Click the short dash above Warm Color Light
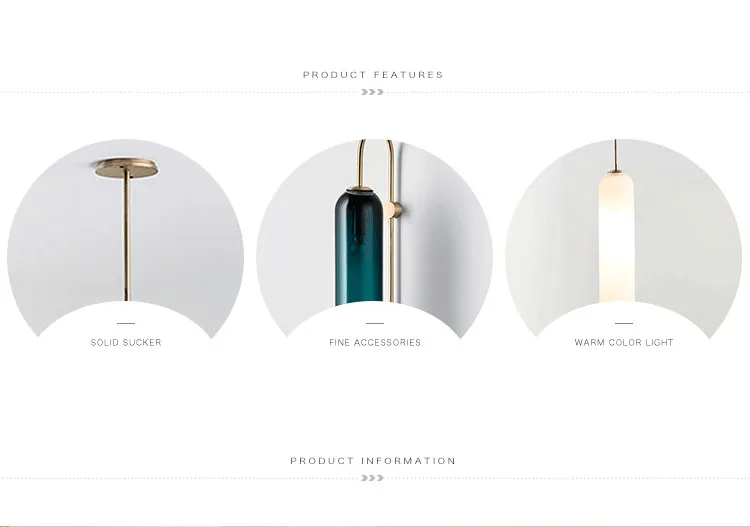The image size is (750, 527). [x=624, y=324]
